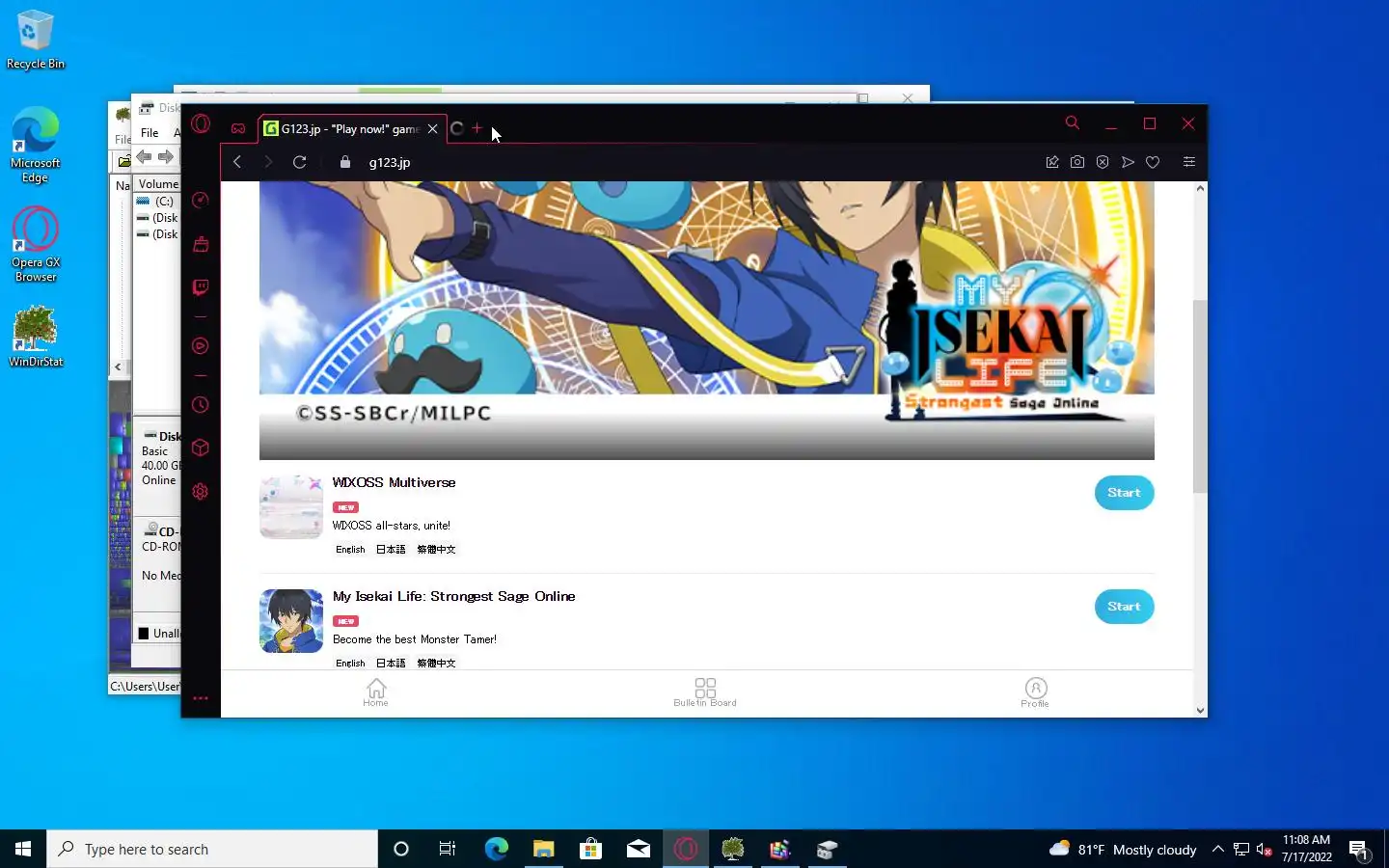Click the browser forward arrow
This screenshot has height=868, width=1389.
coord(268,162)
